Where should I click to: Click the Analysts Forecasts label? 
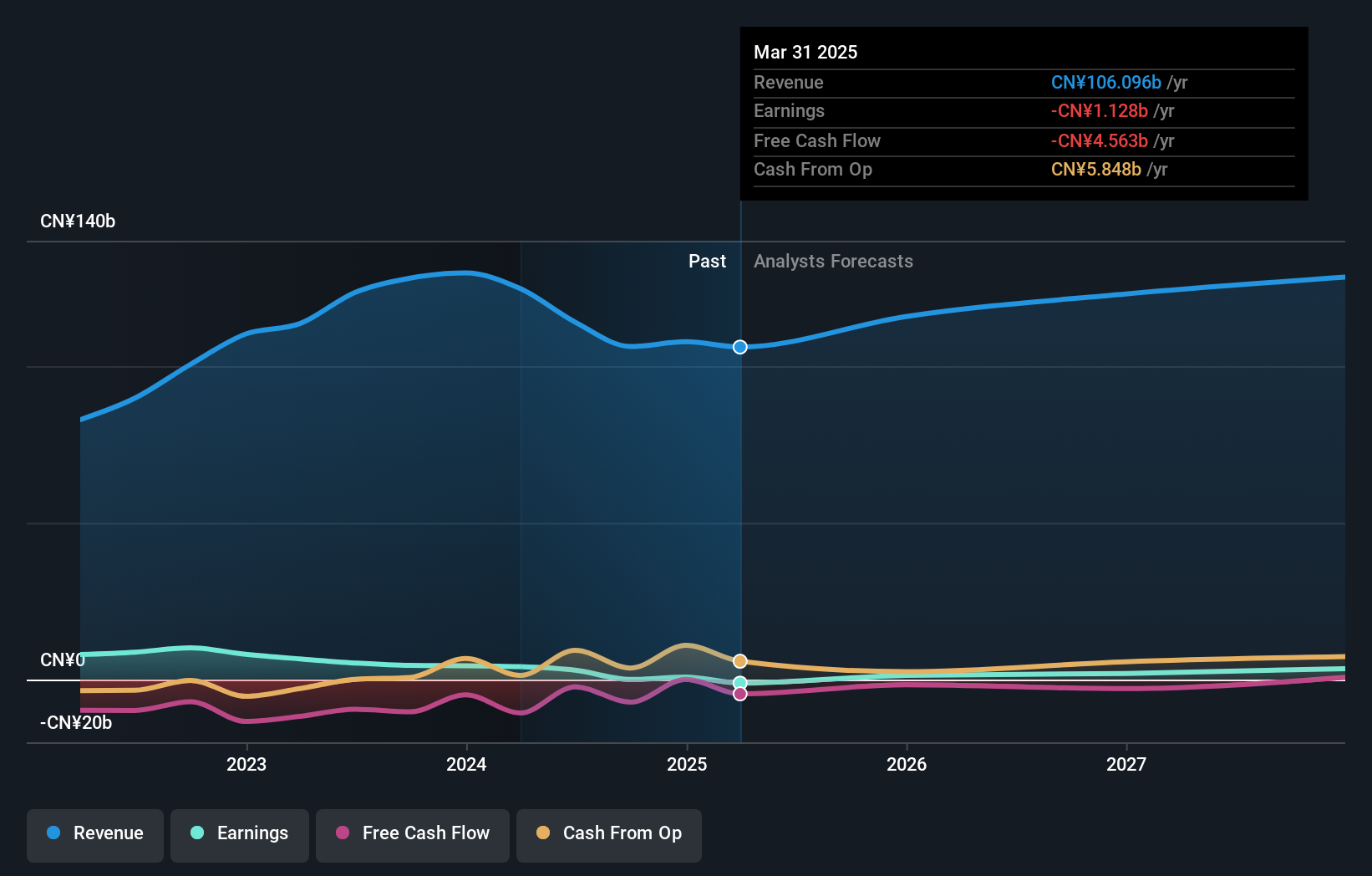(x=833, y=262)
